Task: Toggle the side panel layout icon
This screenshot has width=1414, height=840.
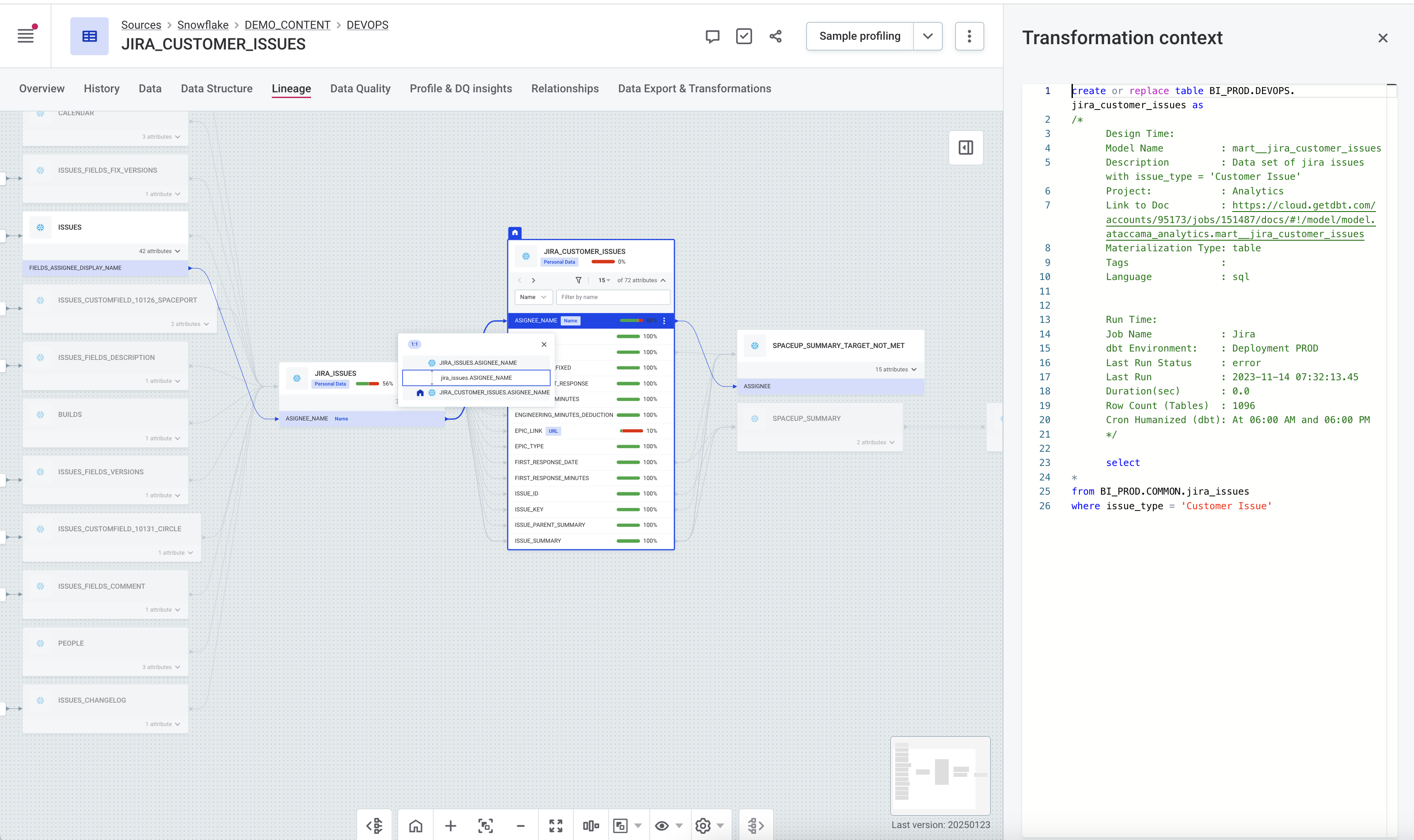Action: point(965,148)
